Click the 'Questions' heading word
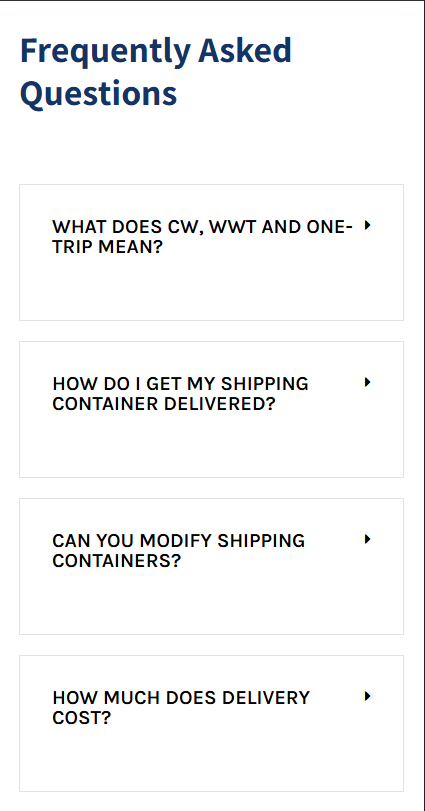Viewport: 425px width, 811px height. pyautogui.click(x=99, y=94)
